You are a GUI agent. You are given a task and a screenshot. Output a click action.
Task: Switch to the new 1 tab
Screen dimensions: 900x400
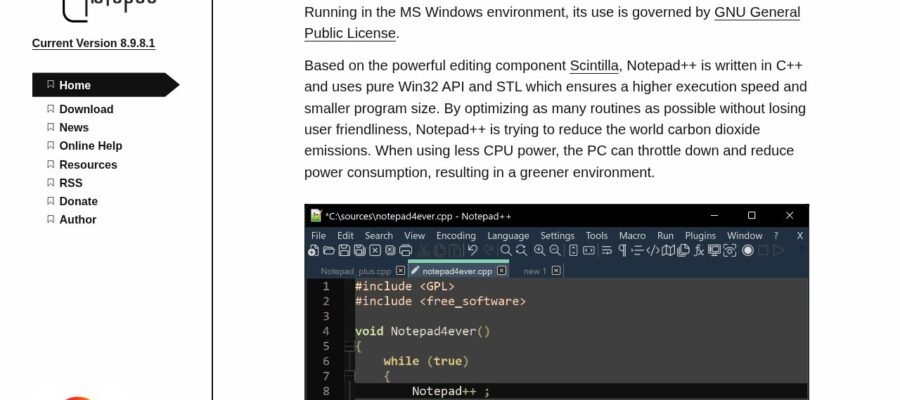pos(535,271)
